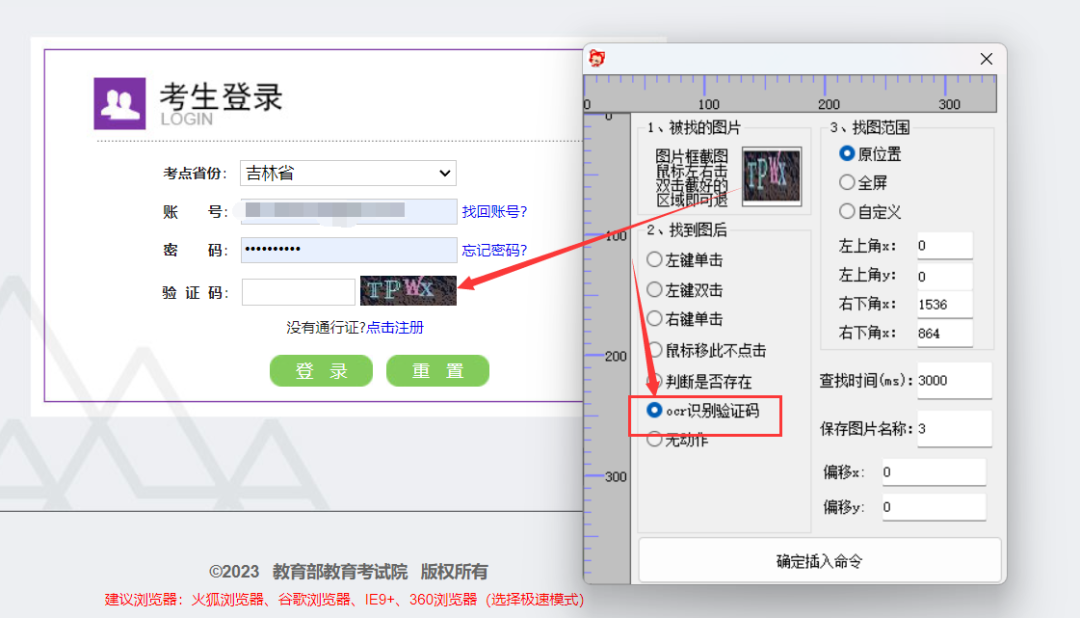Click the captured captcha thumbnail in dialog
The width and height of the screenshot is (1080, 618).
click(771, 178)
